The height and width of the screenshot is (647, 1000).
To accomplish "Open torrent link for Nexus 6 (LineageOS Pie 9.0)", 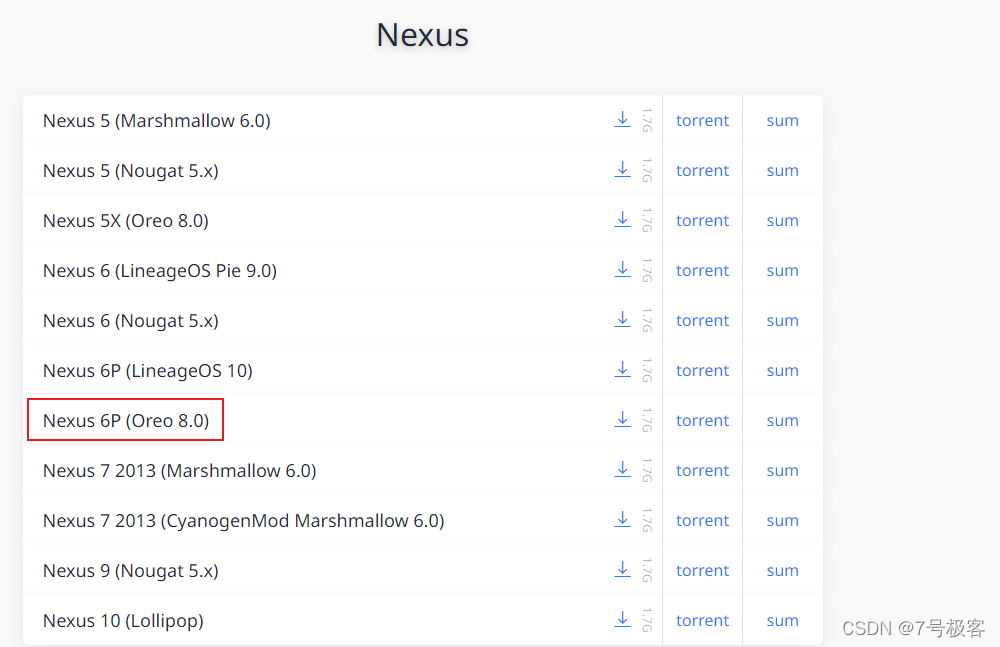I will coord(702,271).
